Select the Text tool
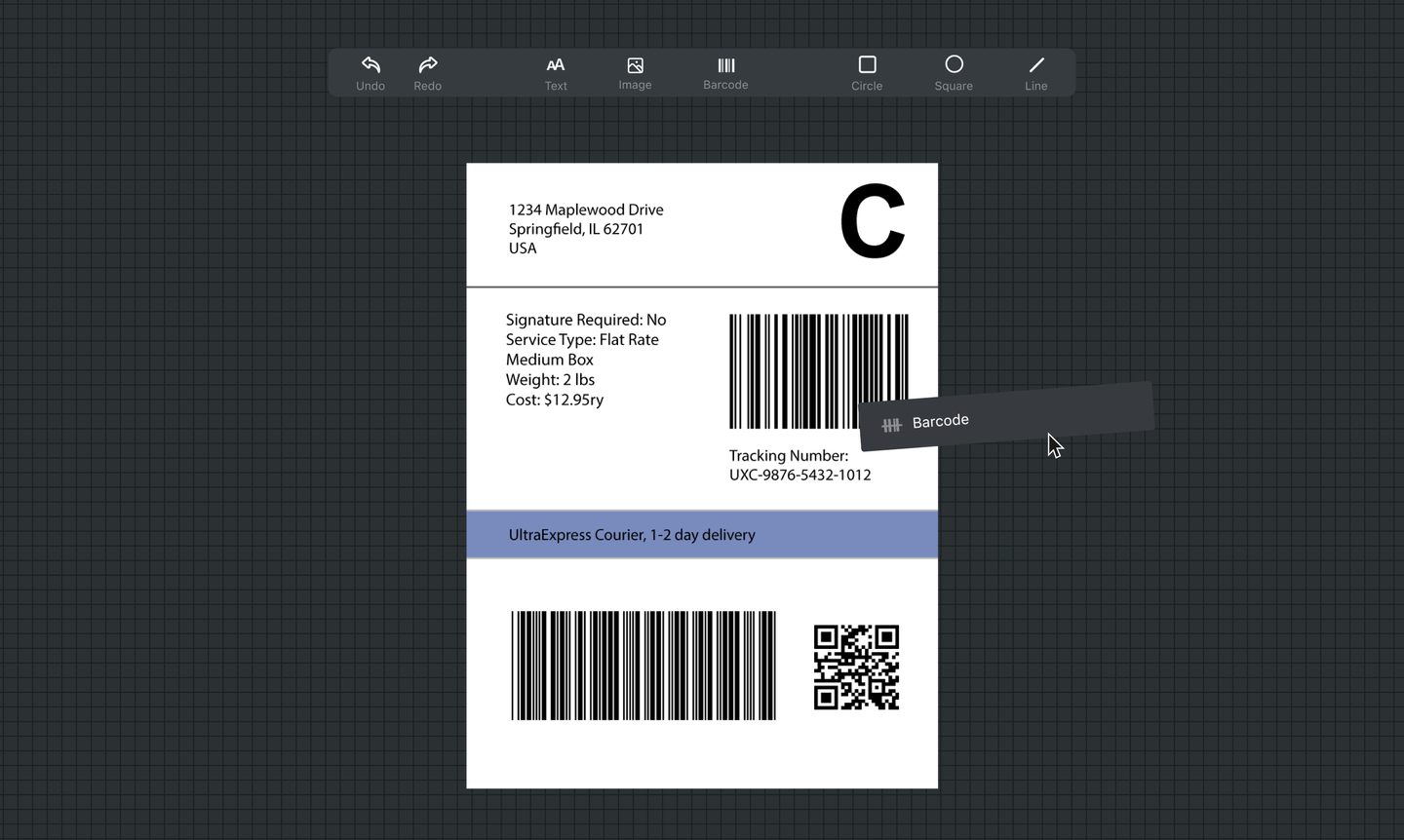1404x840 pixels. pos(556,73)
